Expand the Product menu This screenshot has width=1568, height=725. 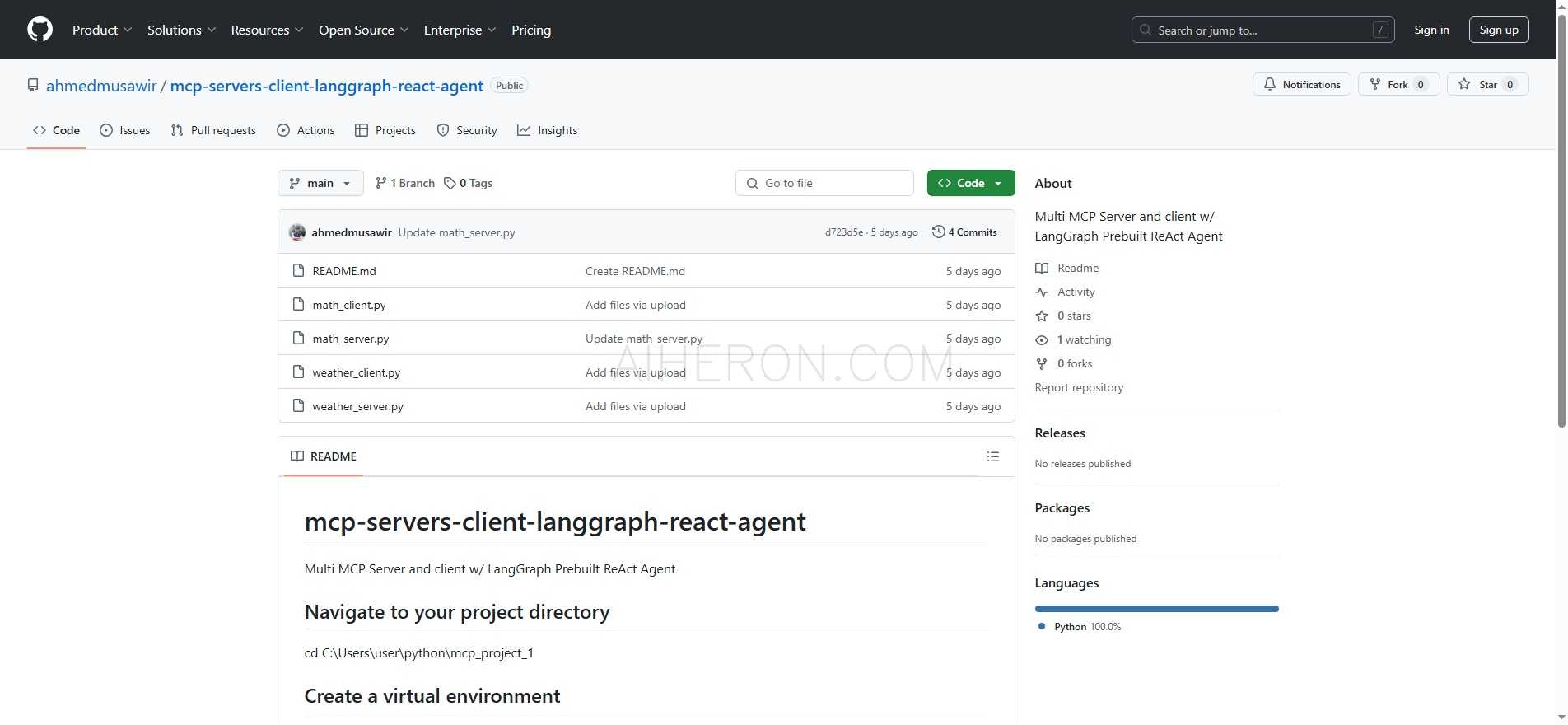click(x=102, y=30)
